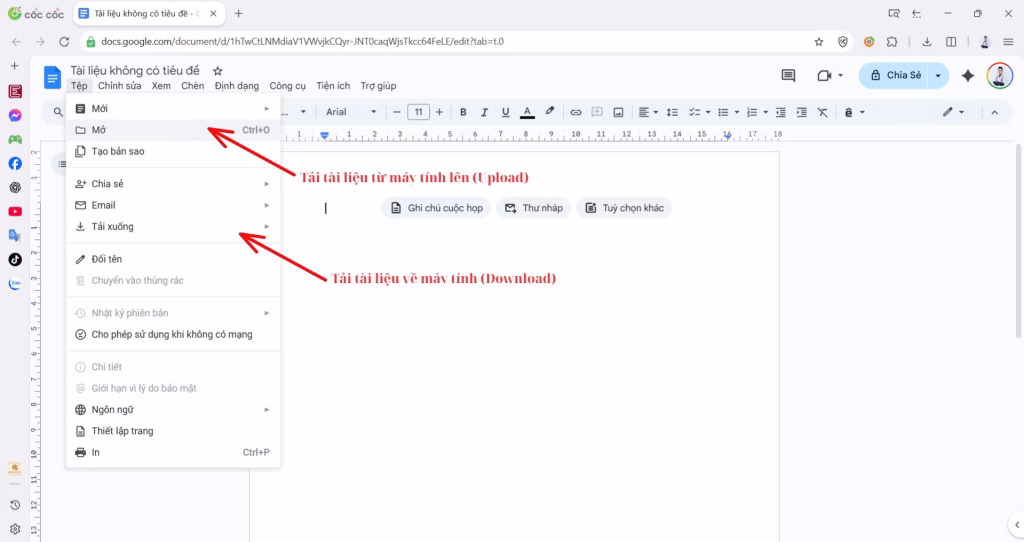Add a comment using toolbar icon
Viewport: 1024px width, 542px height.
(597, 112)
